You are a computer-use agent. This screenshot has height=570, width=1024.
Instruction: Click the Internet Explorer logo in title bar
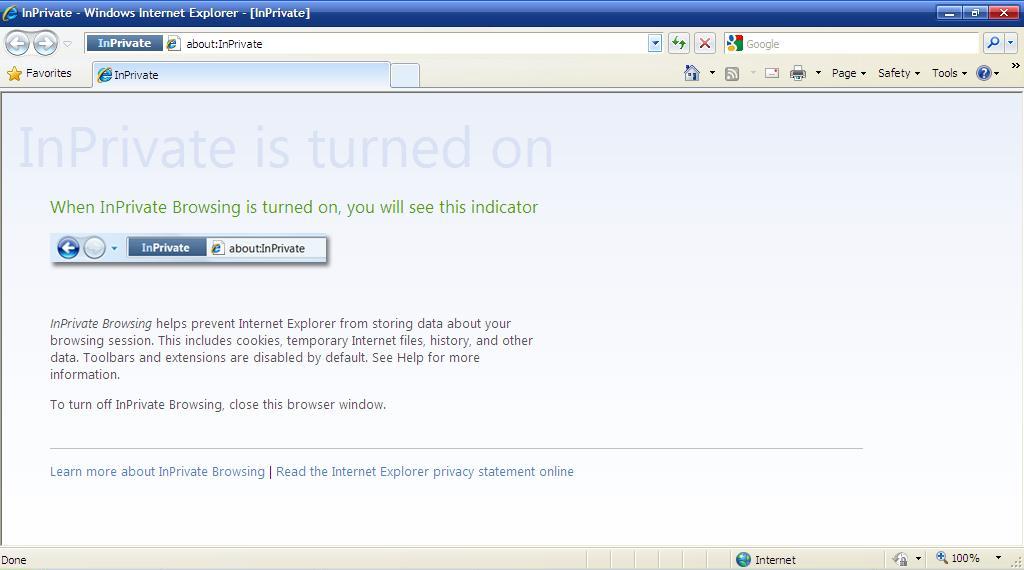click(x=10, y=12)
